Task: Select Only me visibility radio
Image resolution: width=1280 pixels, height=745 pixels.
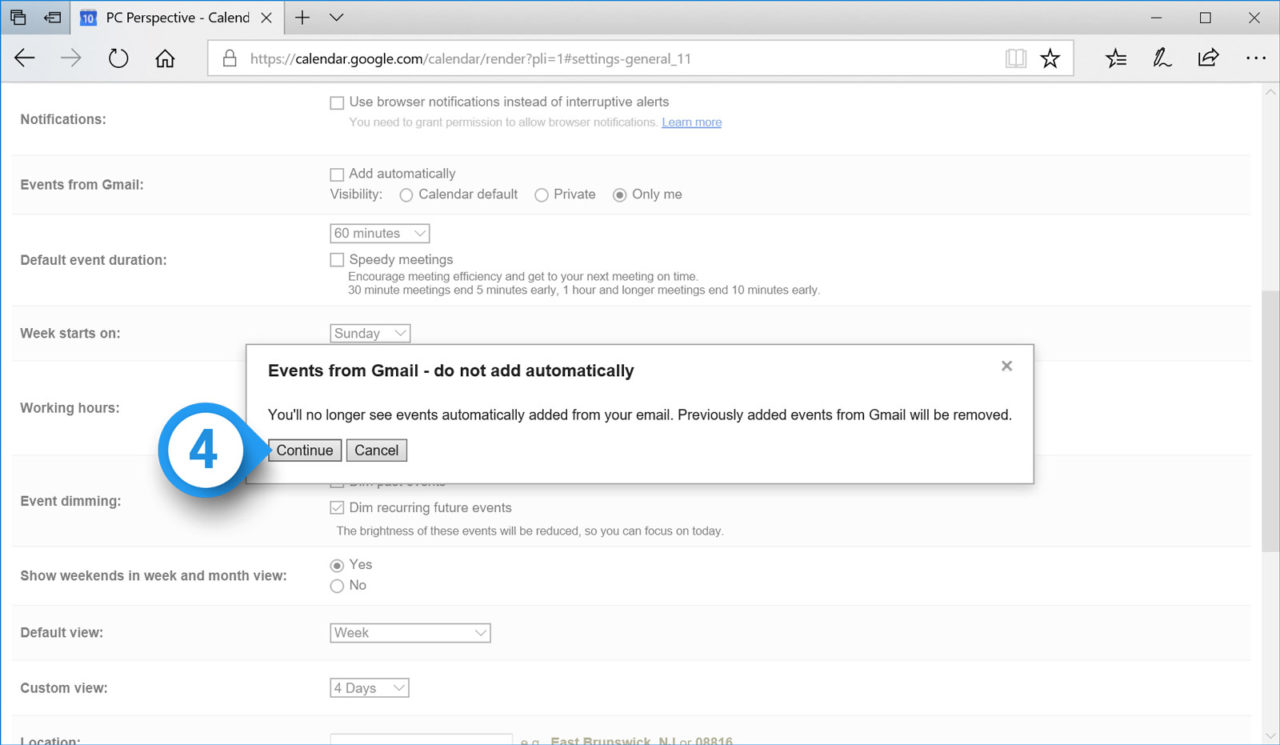Action: (620, 195)
